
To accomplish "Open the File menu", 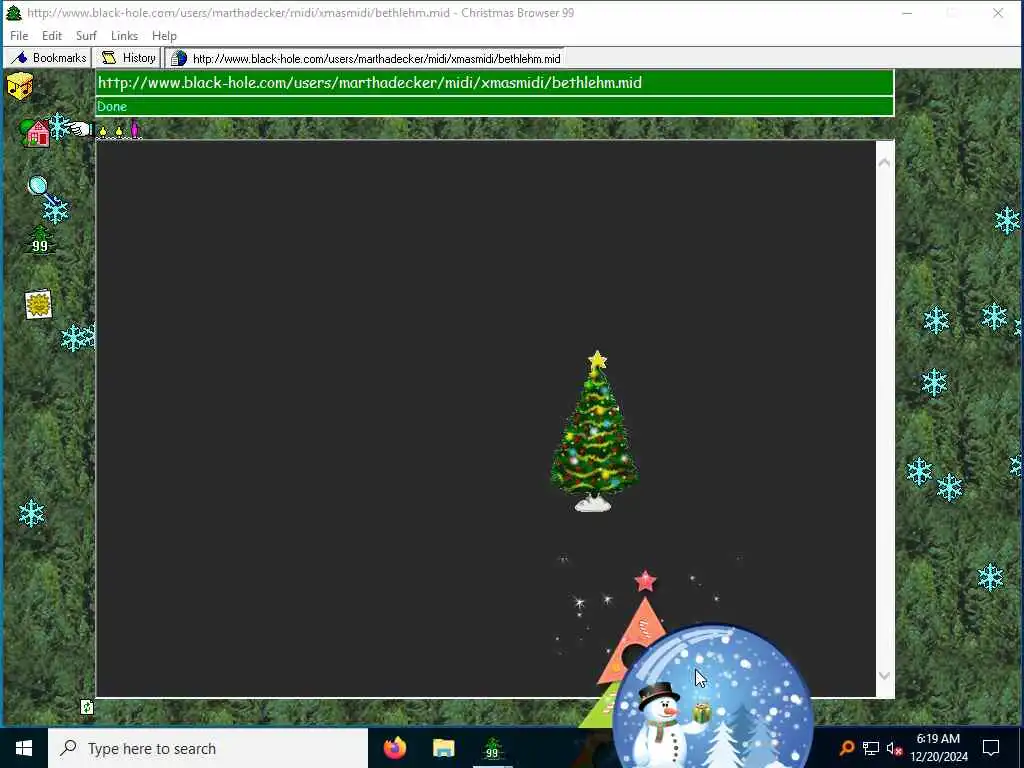I will click(19, 36).
